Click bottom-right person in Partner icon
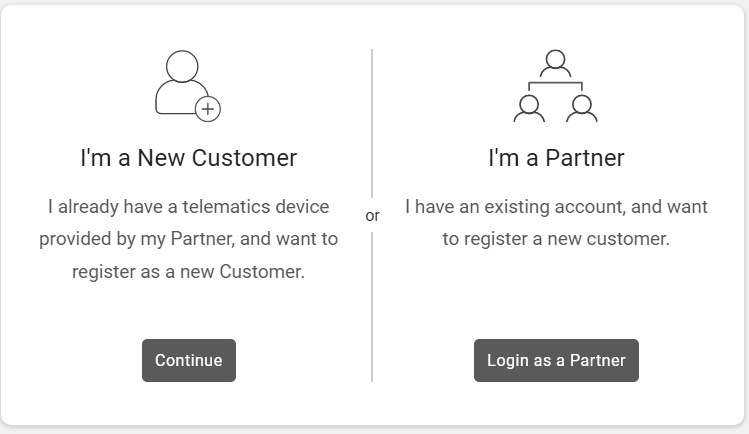749x434 pixels. tap(581, 108)
